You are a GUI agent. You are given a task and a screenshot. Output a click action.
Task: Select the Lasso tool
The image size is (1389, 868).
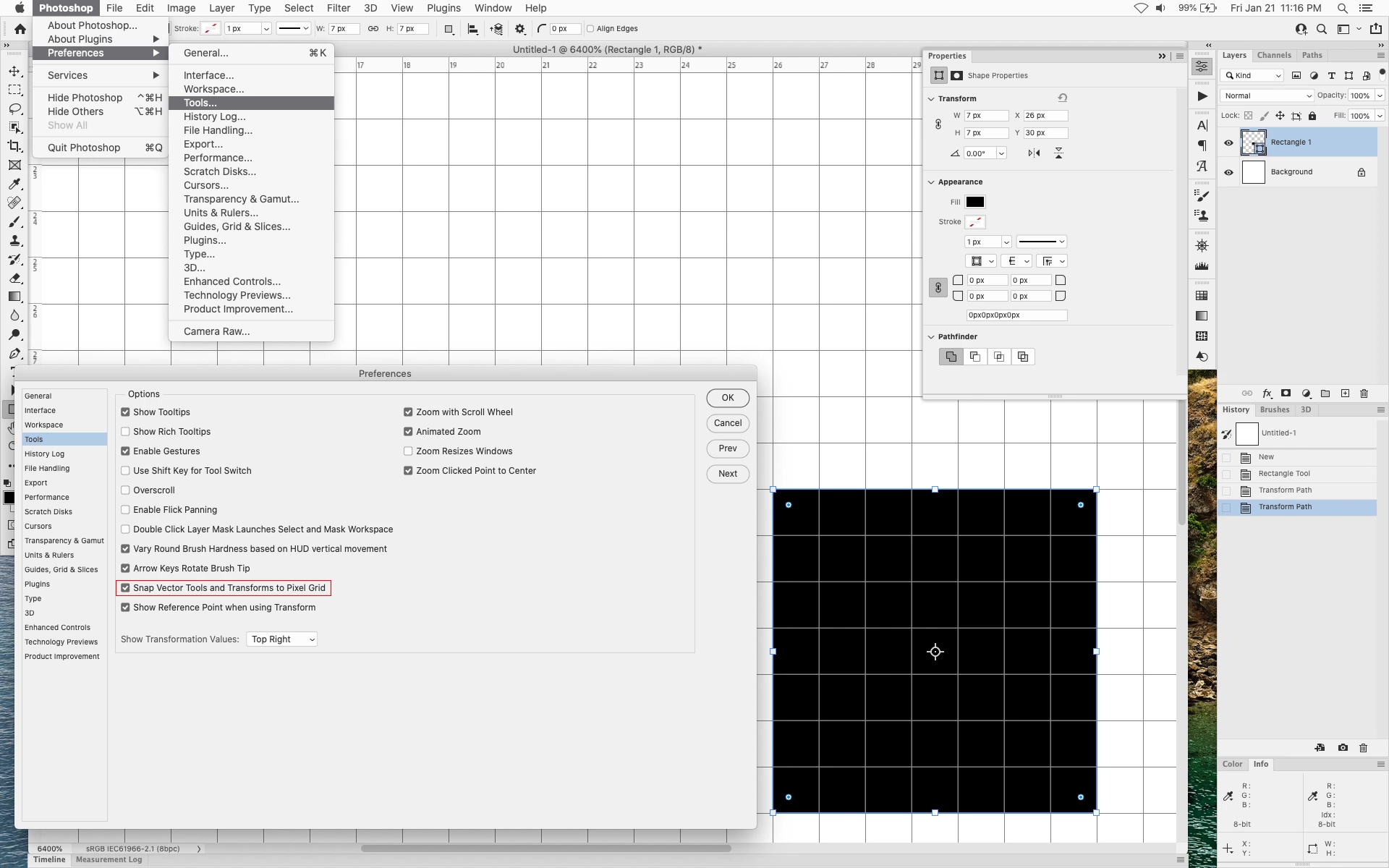pyautogui.click(x=14, y=109)
